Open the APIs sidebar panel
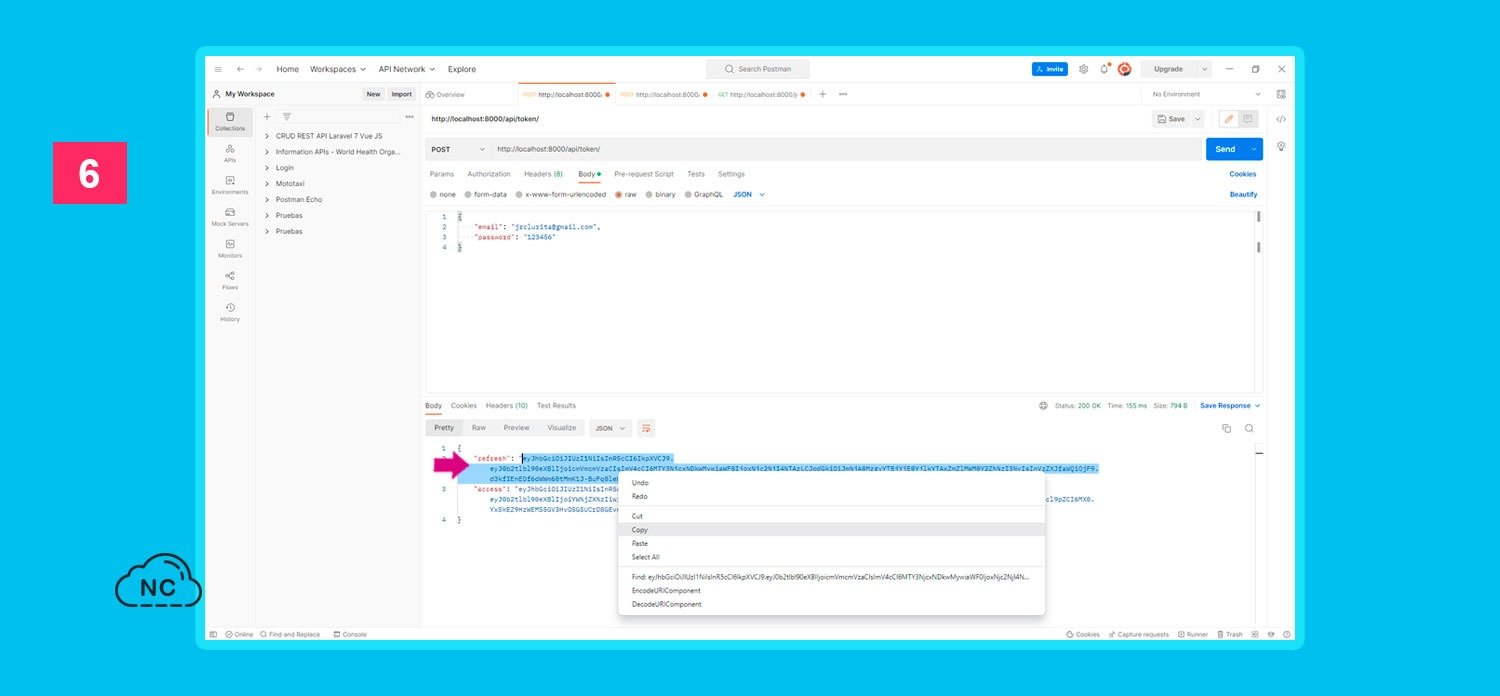The height and width of the screenshot is (696, 1500). 230,153
